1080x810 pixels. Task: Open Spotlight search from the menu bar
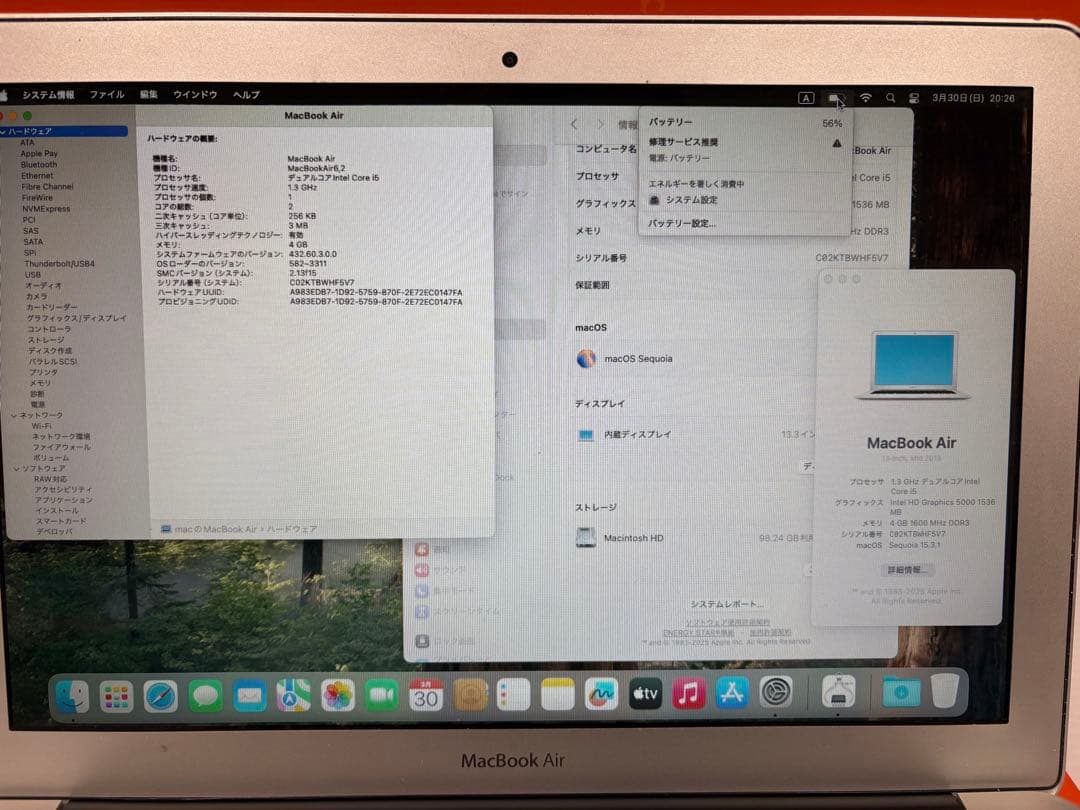[x=890, y=99]
